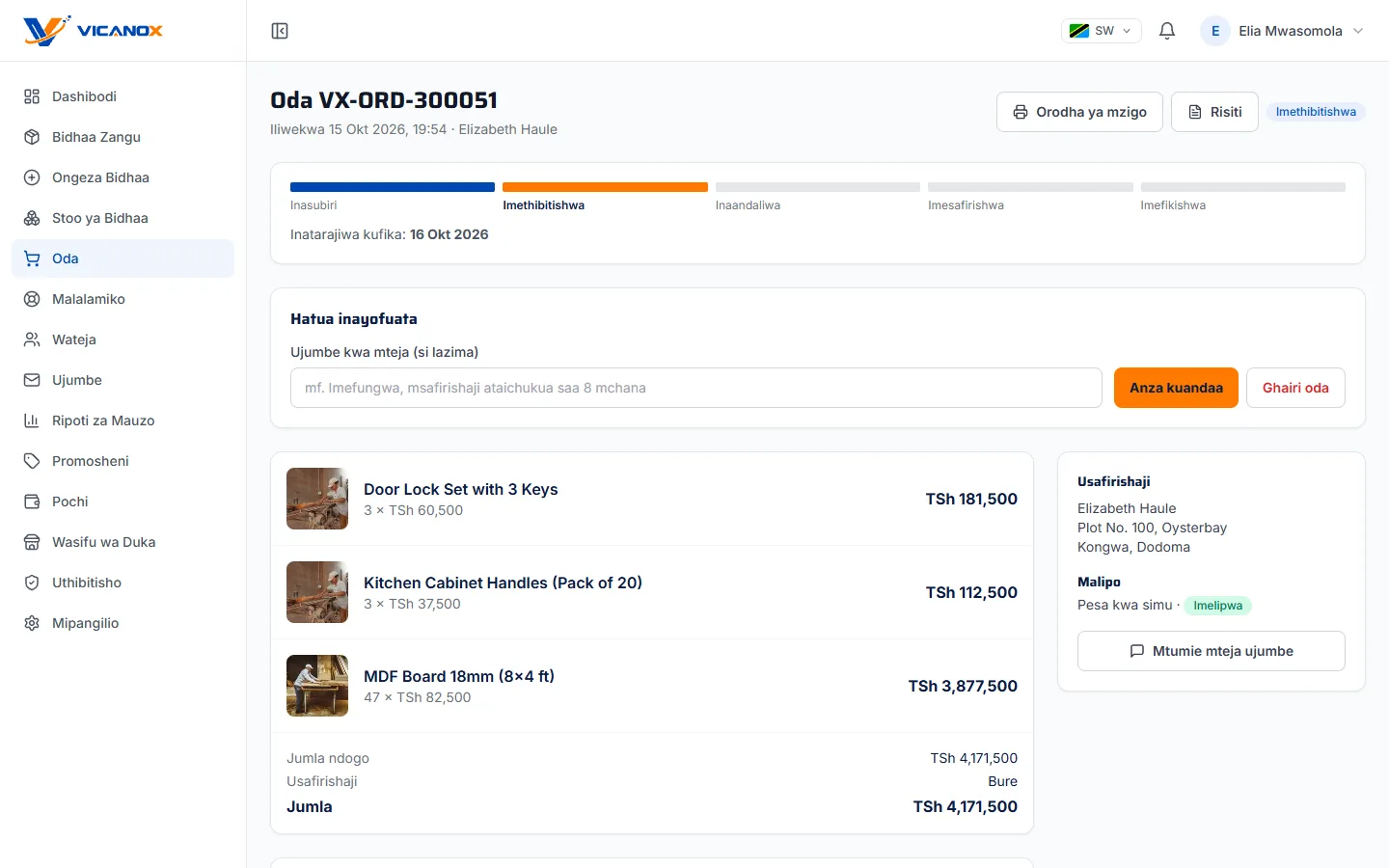Click the Bidhaa Zangu box icon
Image resolution: width=1389 pixels, height=868 pixels.
[x=32, y=137]
